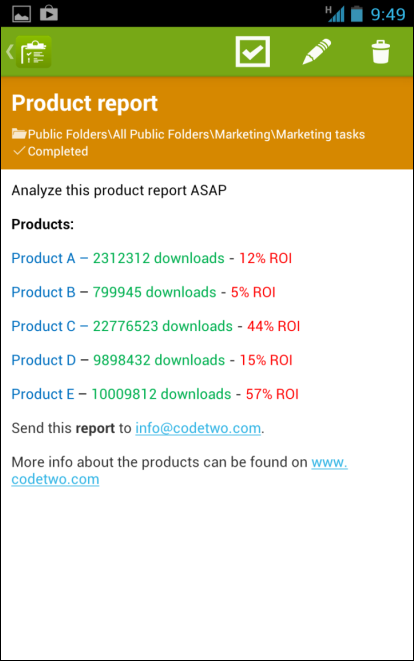Open the www.codetwo.com website link
The height and width of the screenshot is (661, 414).
[180, 470]
